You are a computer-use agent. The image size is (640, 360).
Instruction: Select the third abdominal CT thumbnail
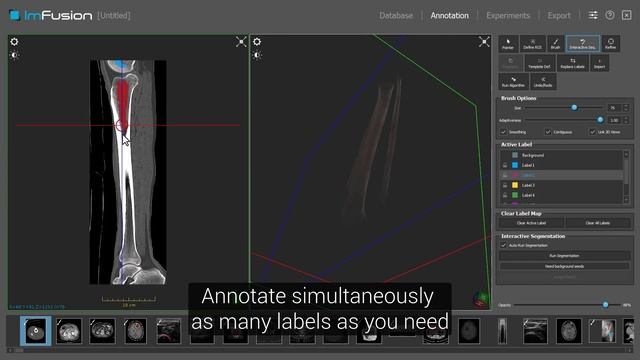(x=102, y=331)
